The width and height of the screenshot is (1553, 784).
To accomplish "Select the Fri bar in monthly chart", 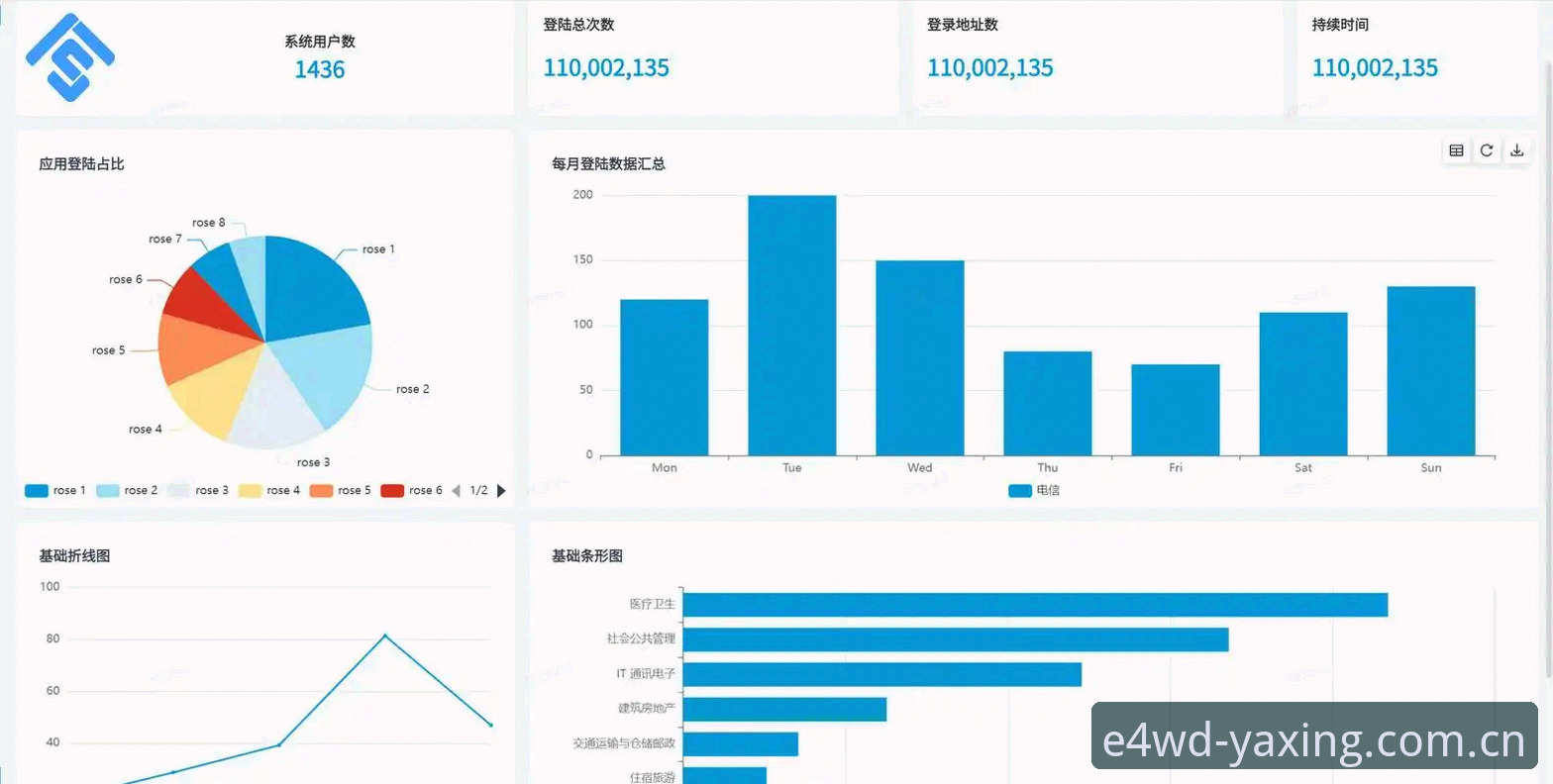I will 1176,410.
